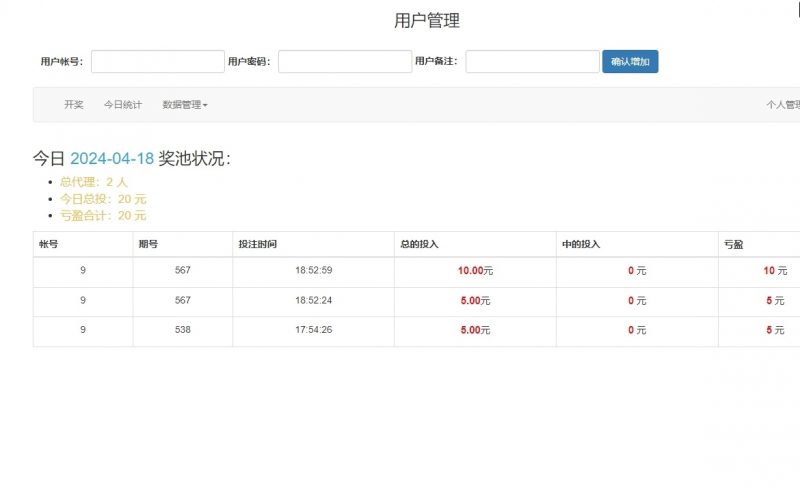Click period number 538 in table
The width and height of the screenshot is (800, 488).
[x=182, y=330]
